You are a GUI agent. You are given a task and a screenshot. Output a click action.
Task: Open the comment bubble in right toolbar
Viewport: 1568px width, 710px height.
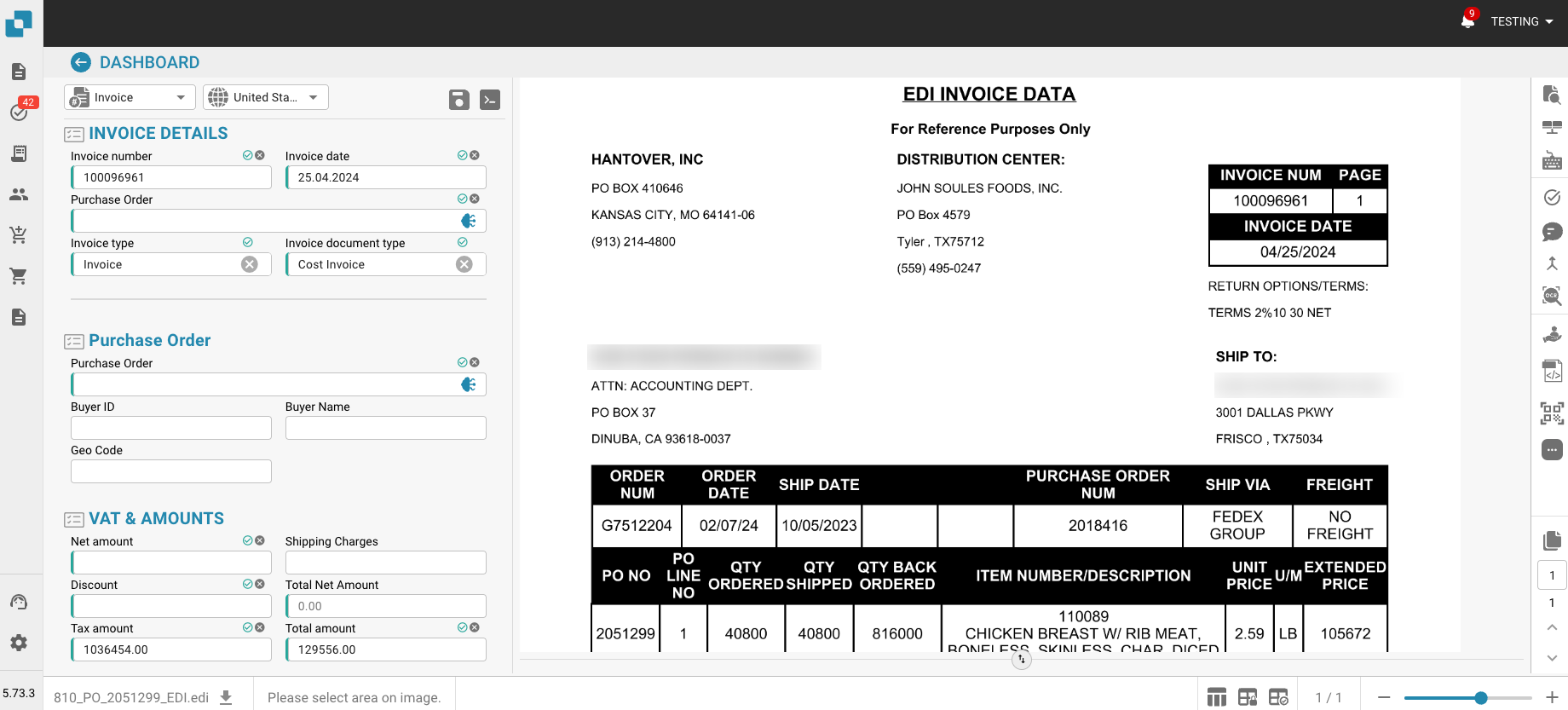(1552, 232)
